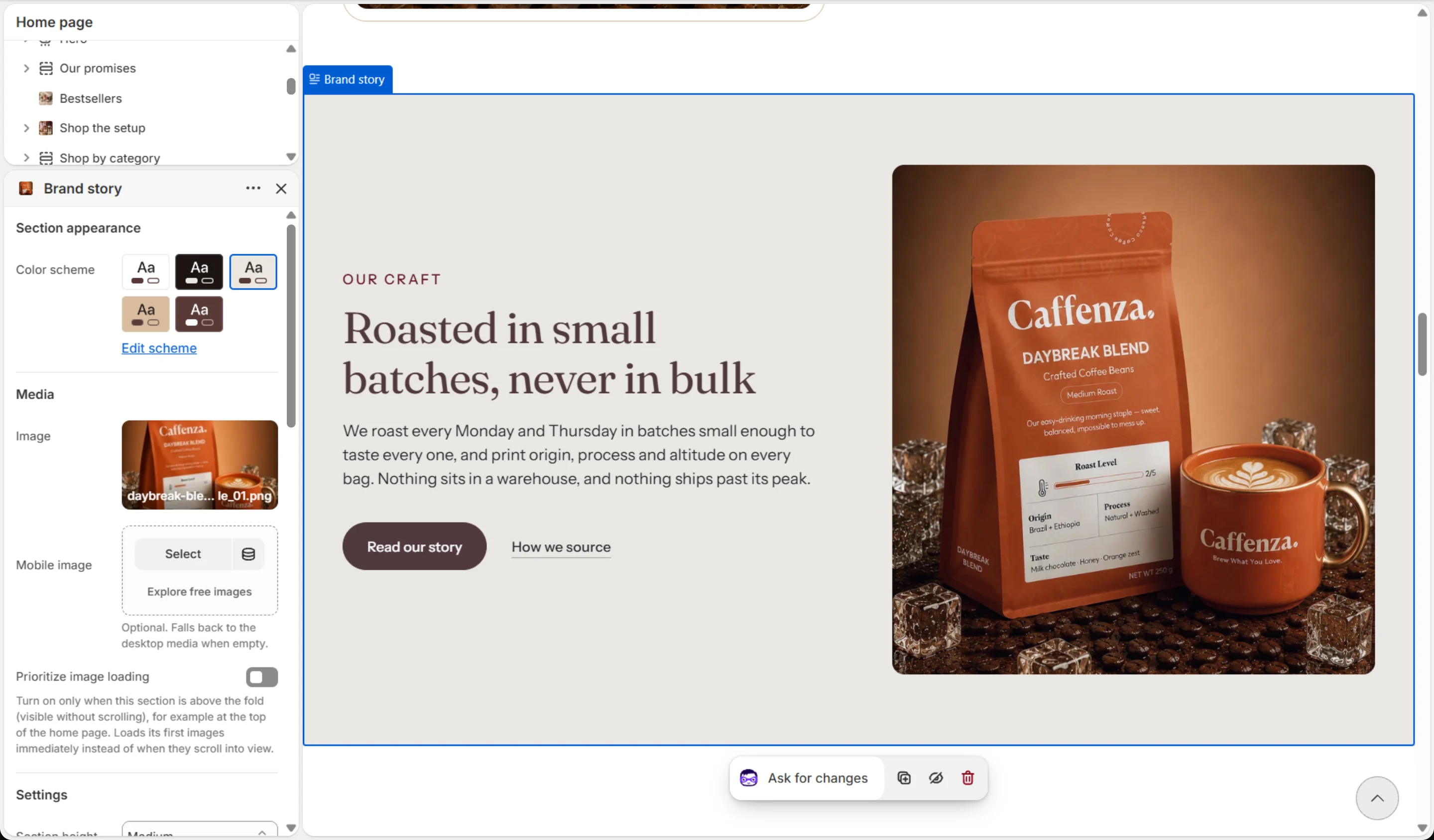Choose the dark brown scheme swatch
Viewport: 1434px width, 840px height.
[x=199, y=314]
